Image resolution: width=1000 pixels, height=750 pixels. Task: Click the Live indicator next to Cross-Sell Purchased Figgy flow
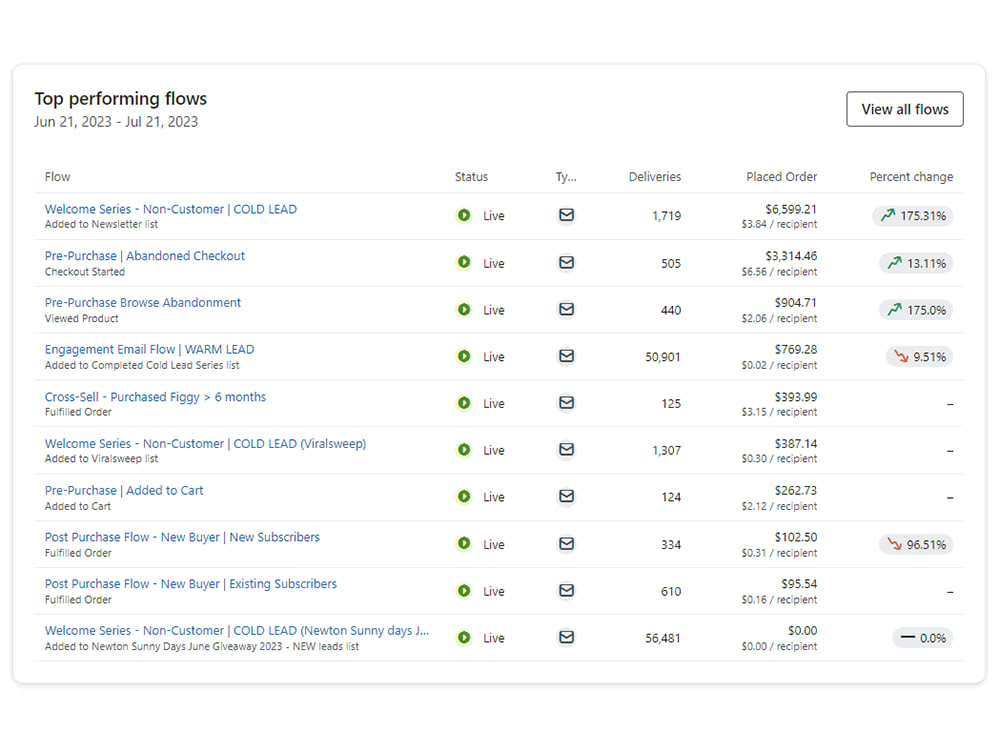[x=463, y=404]
